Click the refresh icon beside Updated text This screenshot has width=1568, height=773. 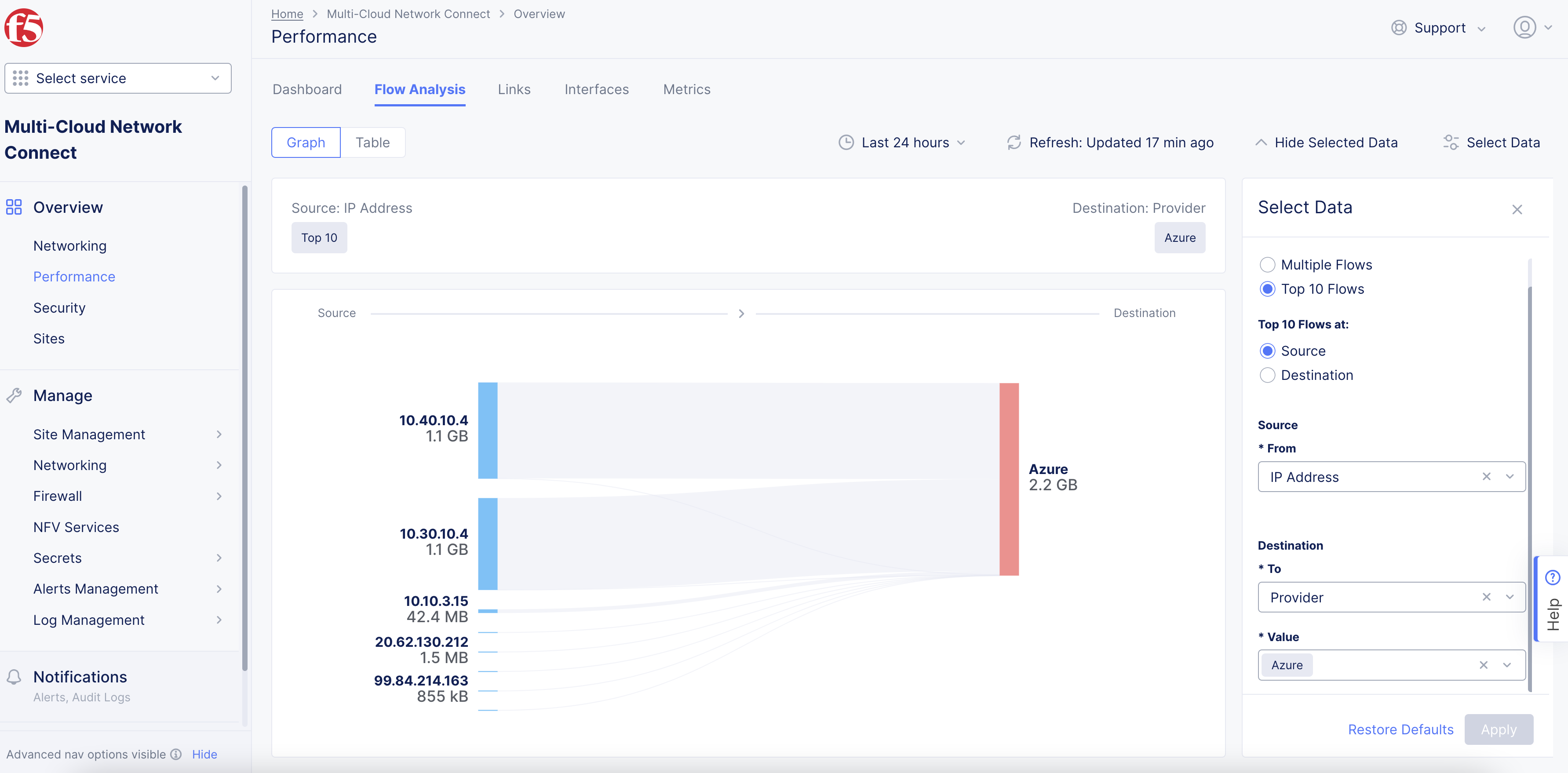pos(1014,142)
